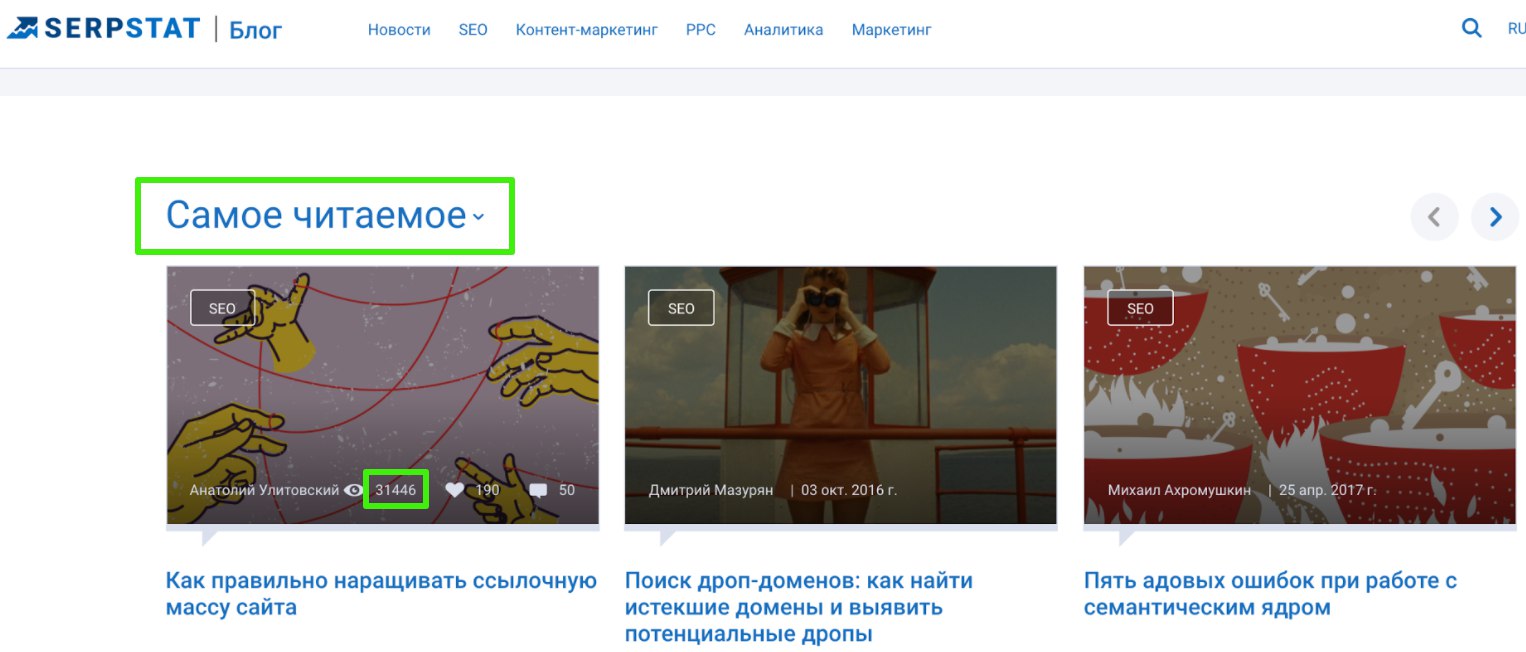Open the Аналитика section
The image size is (1526, 652).
click(784, 30)
